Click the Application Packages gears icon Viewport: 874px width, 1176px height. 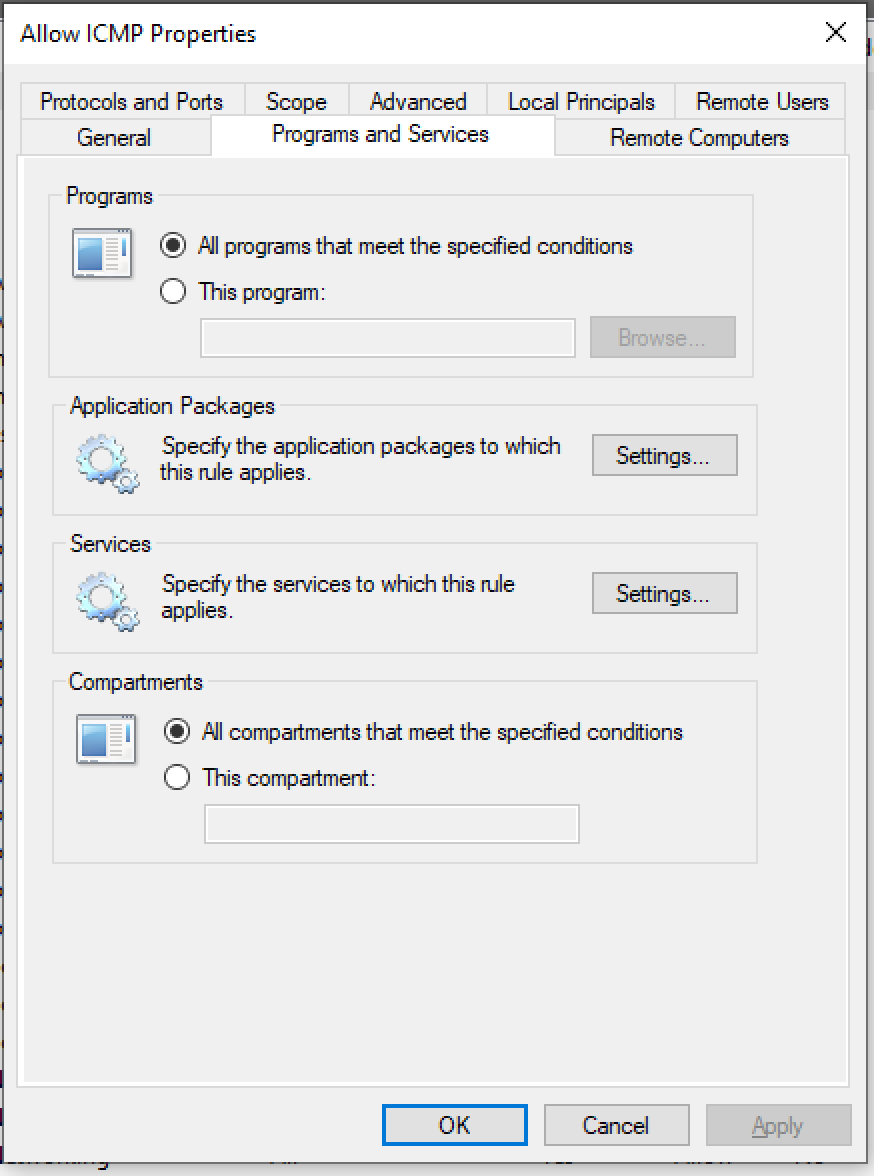[x=104, y=460]
